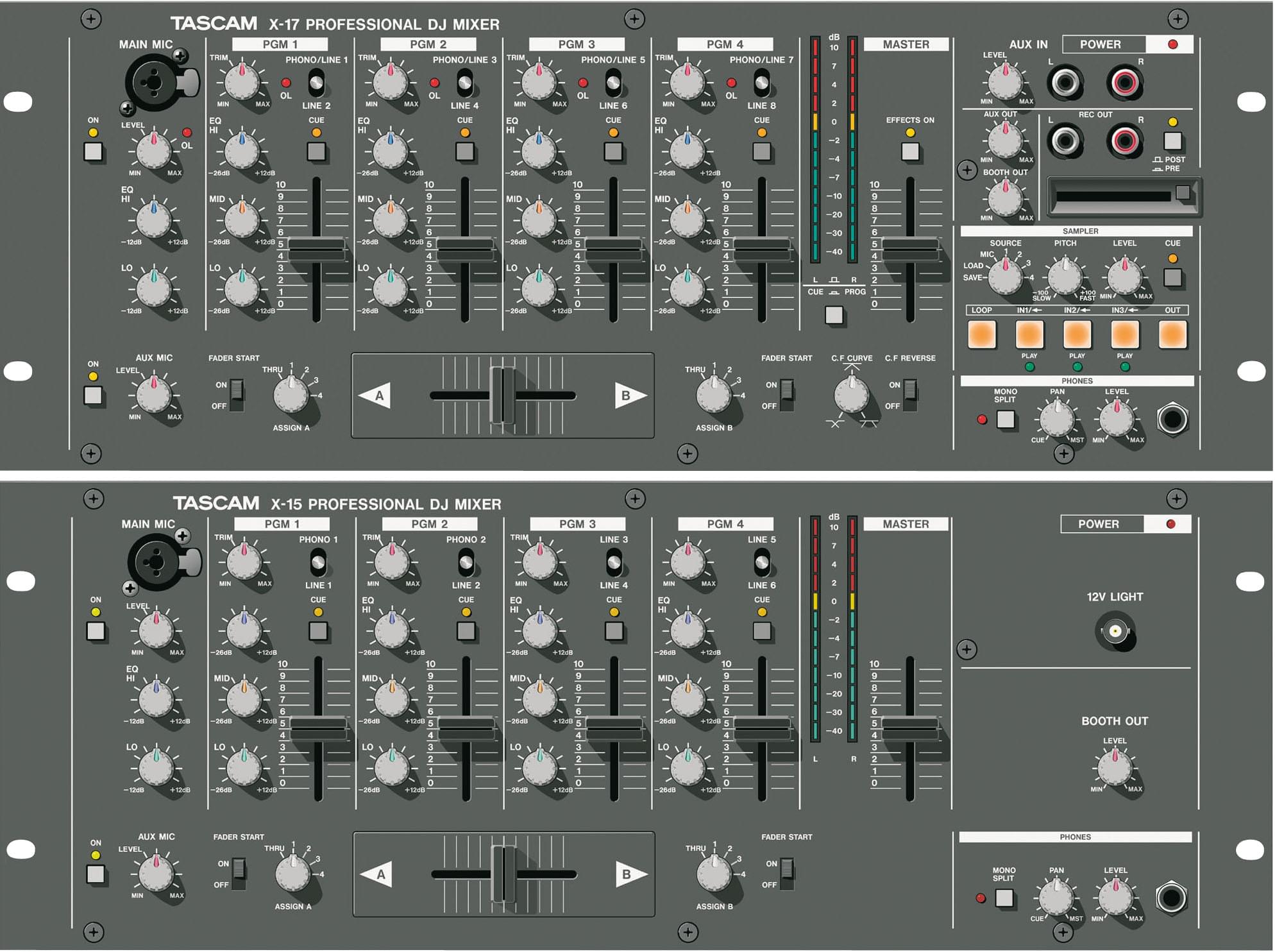1275x952 pixels.
Task: Enable the X-17 EFFECTS ON button
Action: (910, 151)
